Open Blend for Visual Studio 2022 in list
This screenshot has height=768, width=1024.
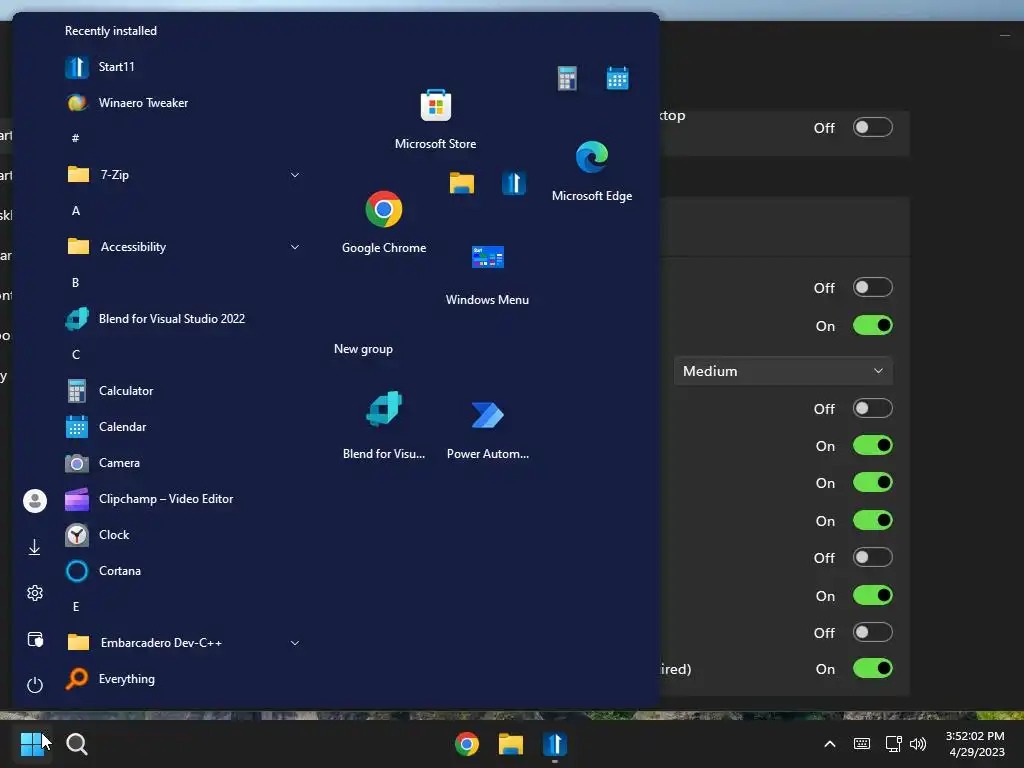[x=155, y=319]
